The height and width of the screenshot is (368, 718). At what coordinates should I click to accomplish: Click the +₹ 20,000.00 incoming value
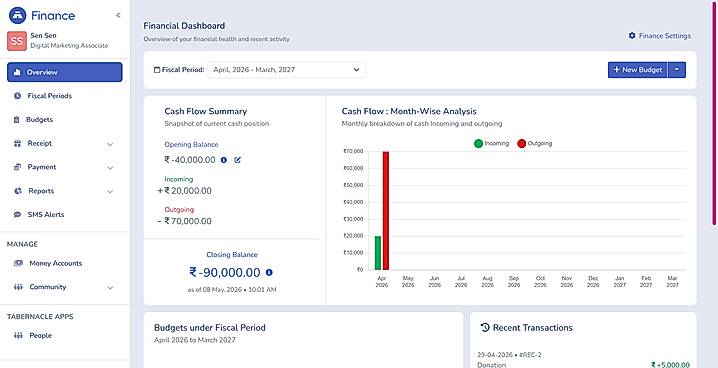(185, 191)
